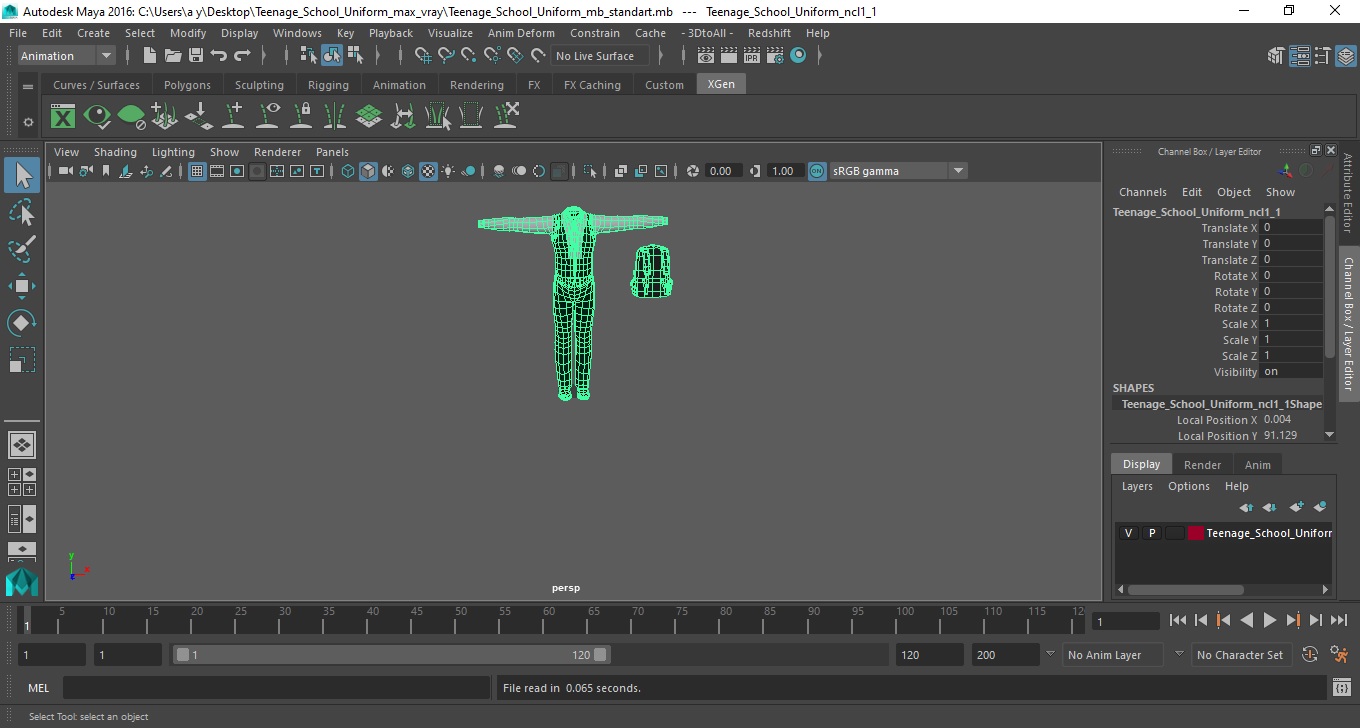The image size is (1360, 728).
Task: Switch to the Polygons shelf tab
Action: (187, 85)
